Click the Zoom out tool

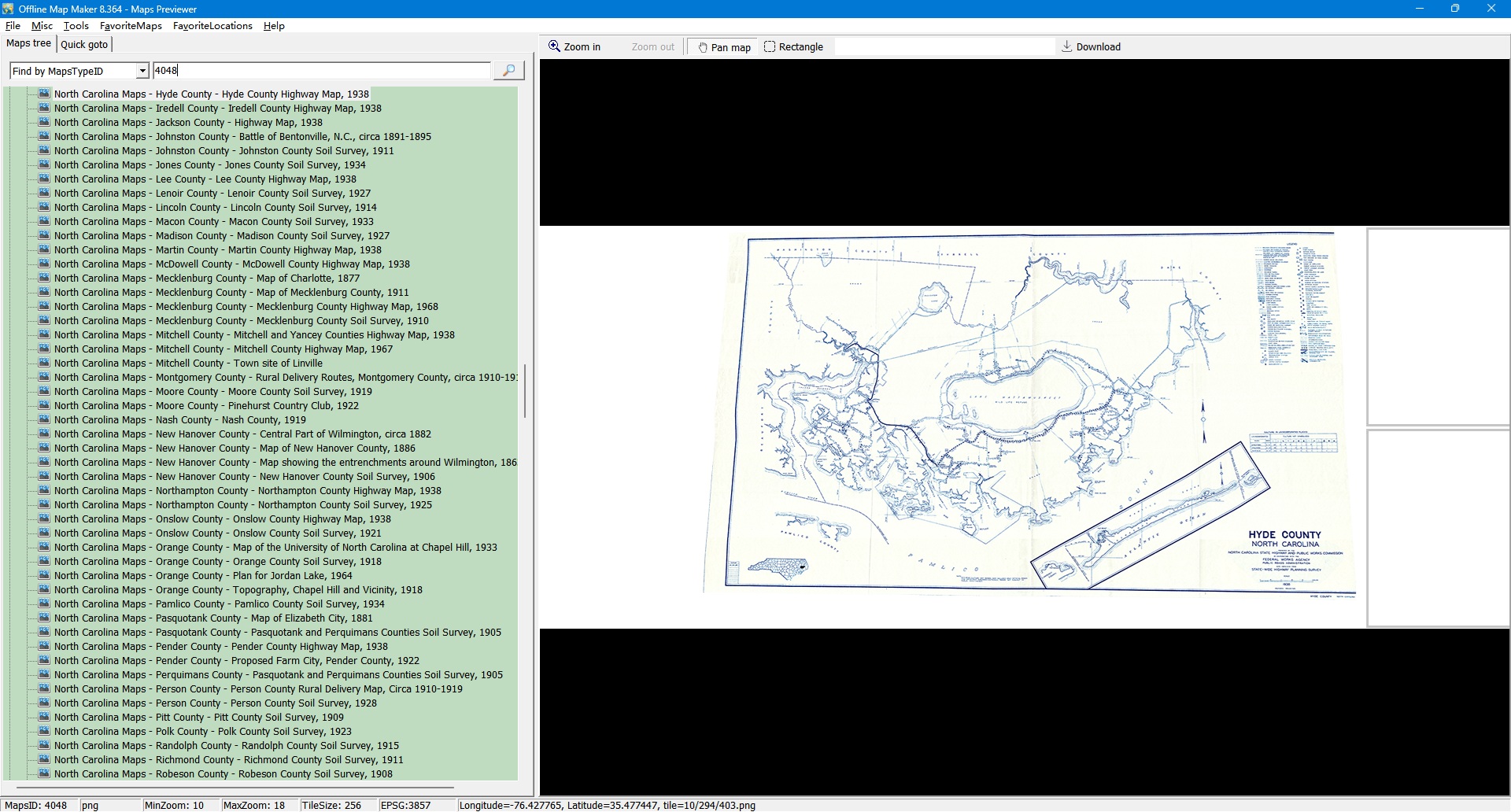(652, 47)
